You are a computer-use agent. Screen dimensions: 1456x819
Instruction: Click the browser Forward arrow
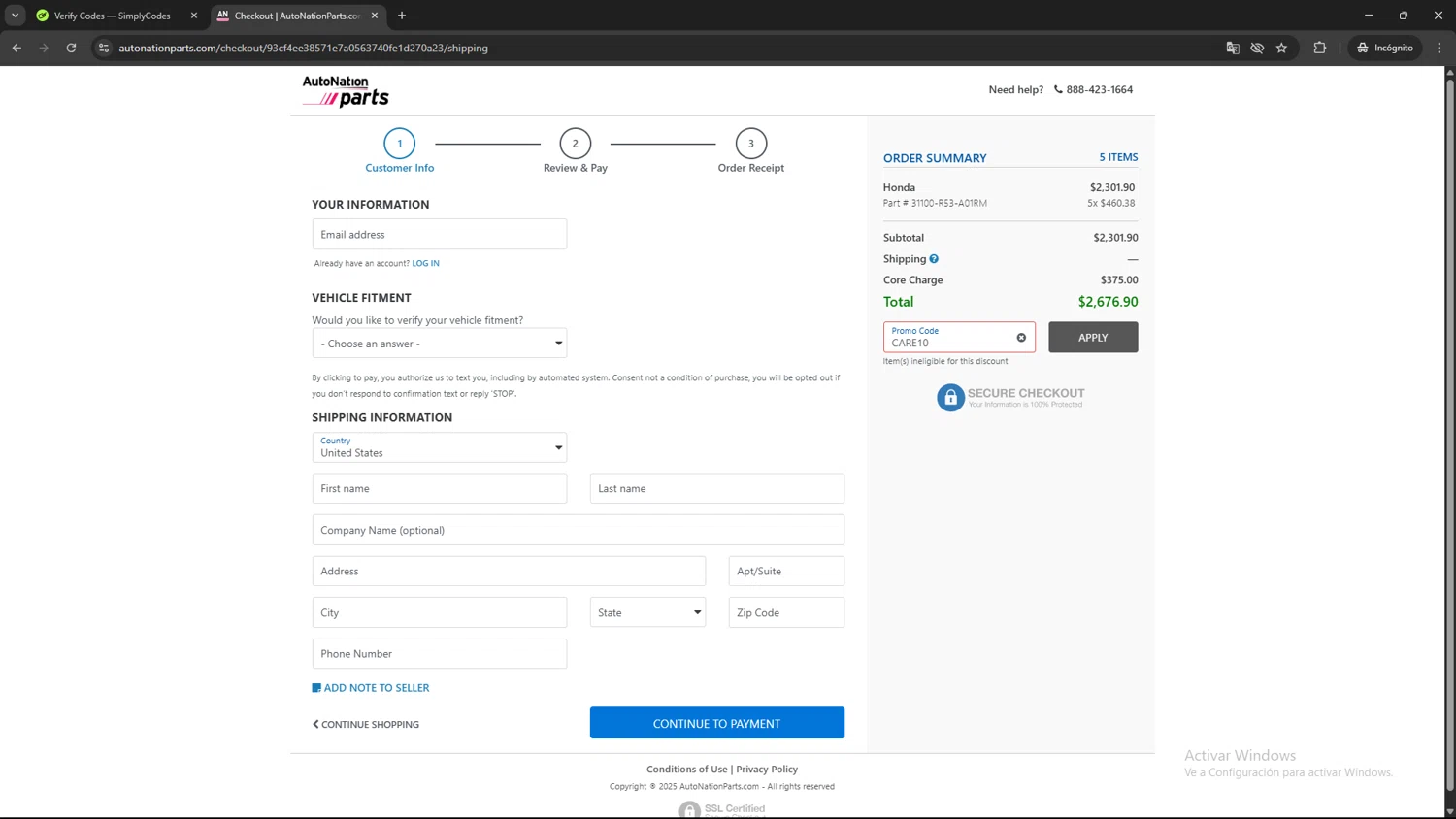pos(44,48)
